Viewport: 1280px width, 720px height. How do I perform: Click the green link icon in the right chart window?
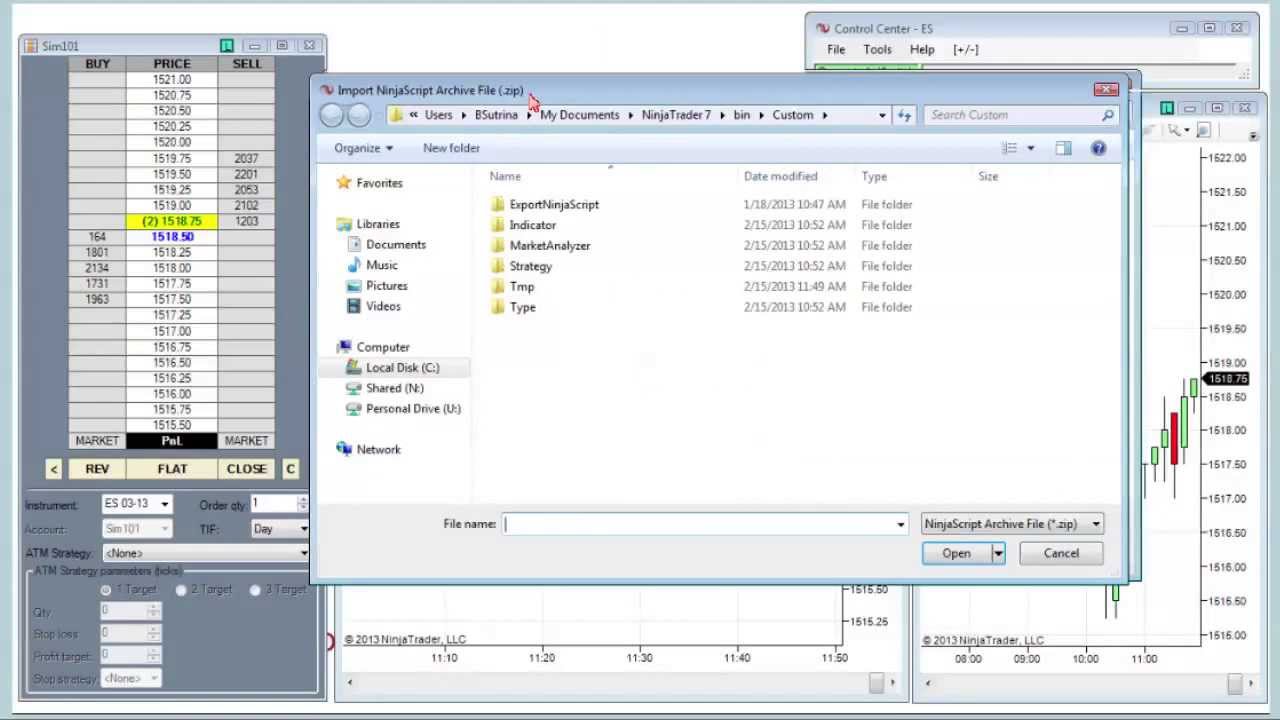[x=1166, y=108]
